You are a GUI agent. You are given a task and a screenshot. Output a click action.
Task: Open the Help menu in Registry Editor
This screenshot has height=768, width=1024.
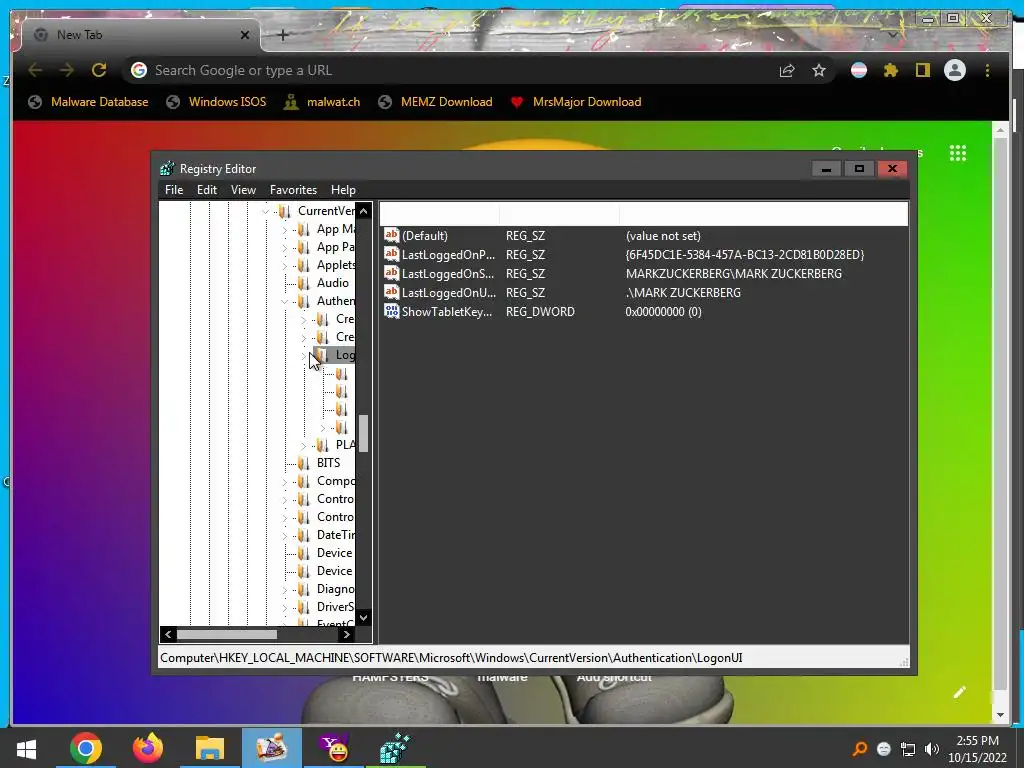point(343,189)
